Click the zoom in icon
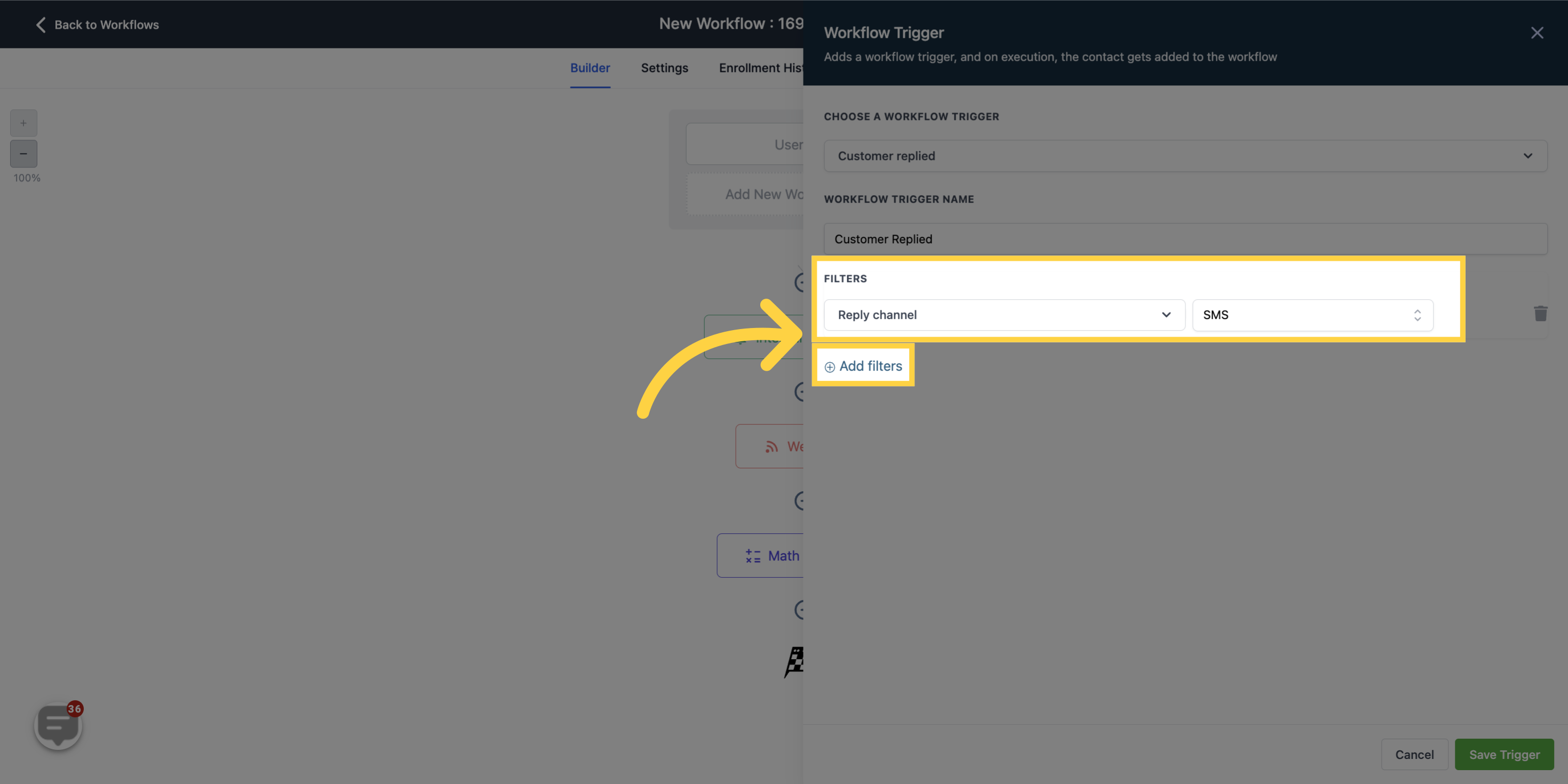 coord(23,123)
